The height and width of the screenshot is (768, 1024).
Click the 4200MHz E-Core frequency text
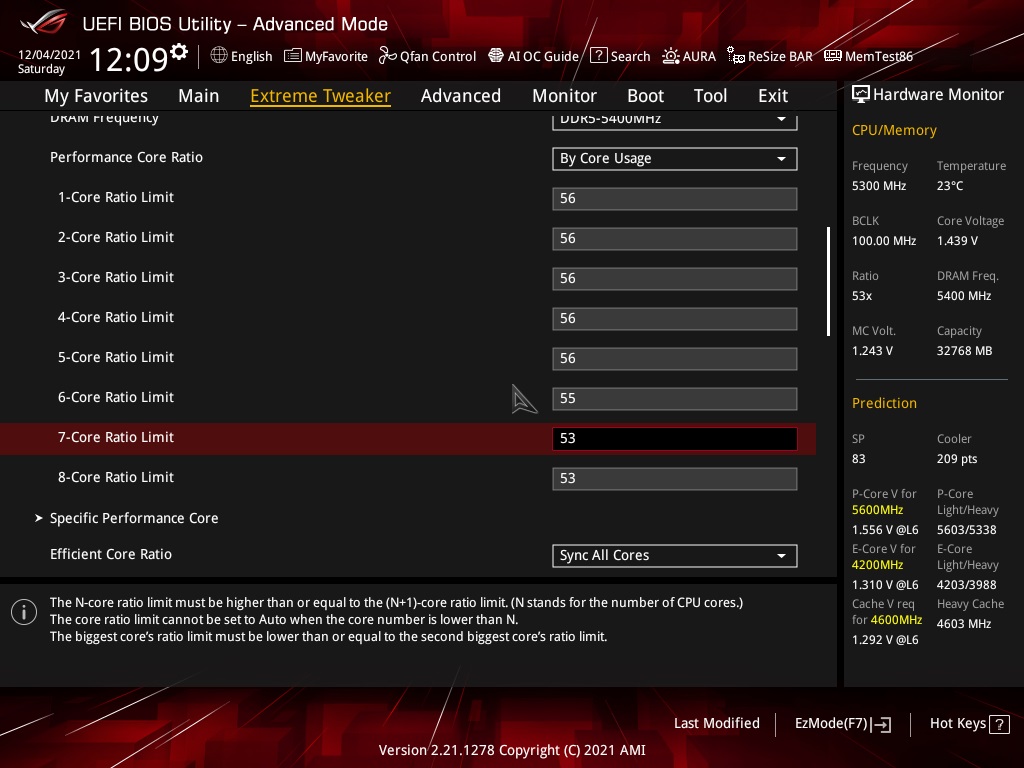(877, 565)
